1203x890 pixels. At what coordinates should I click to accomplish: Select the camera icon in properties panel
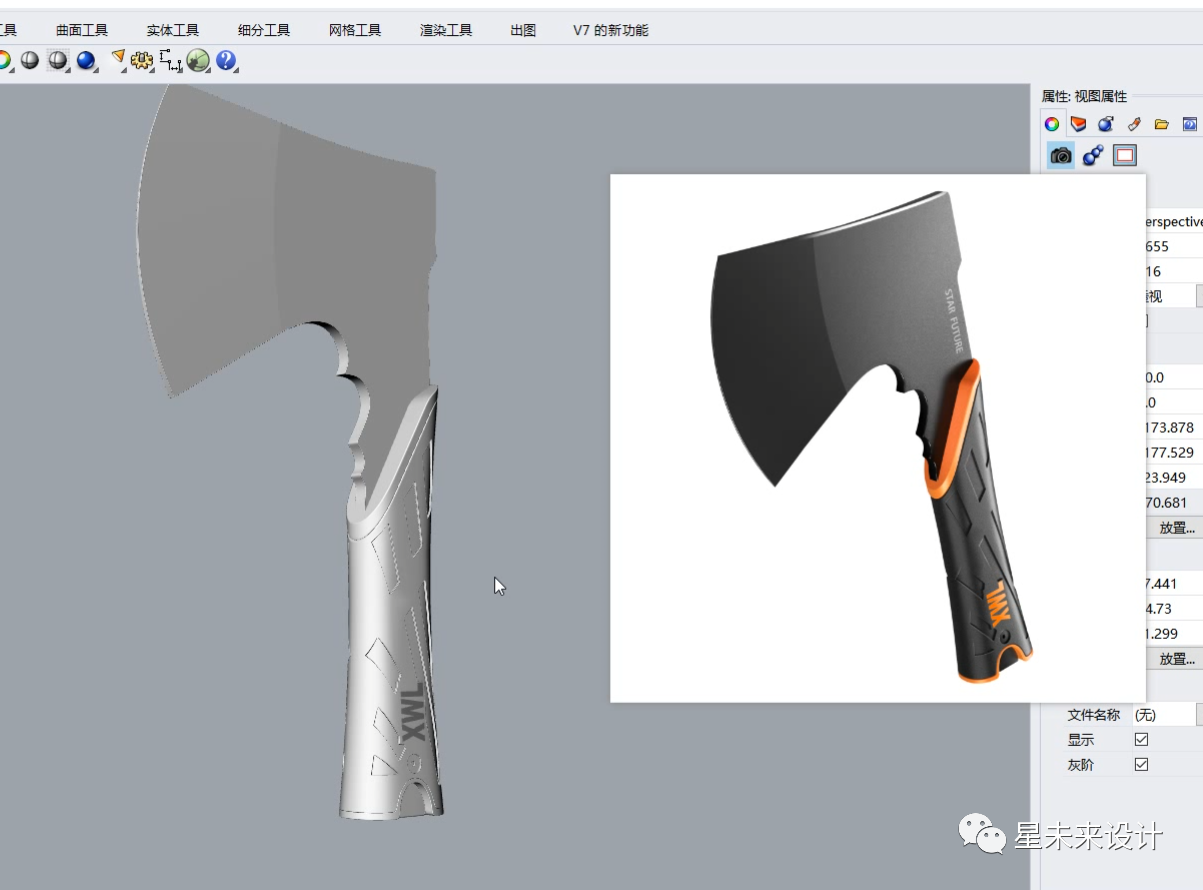pos(1061,155)
